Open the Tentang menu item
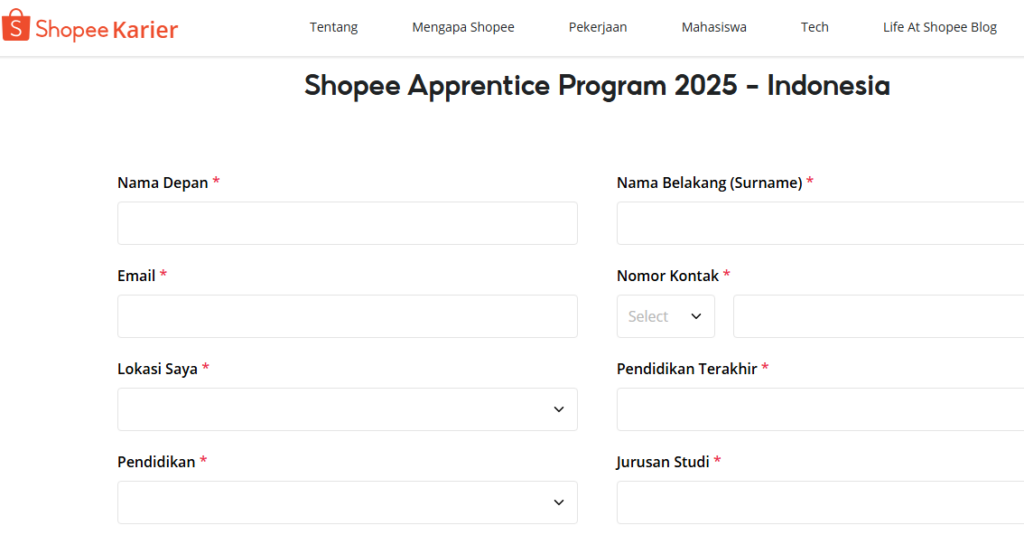1024x535 pixels. [334, 27]
